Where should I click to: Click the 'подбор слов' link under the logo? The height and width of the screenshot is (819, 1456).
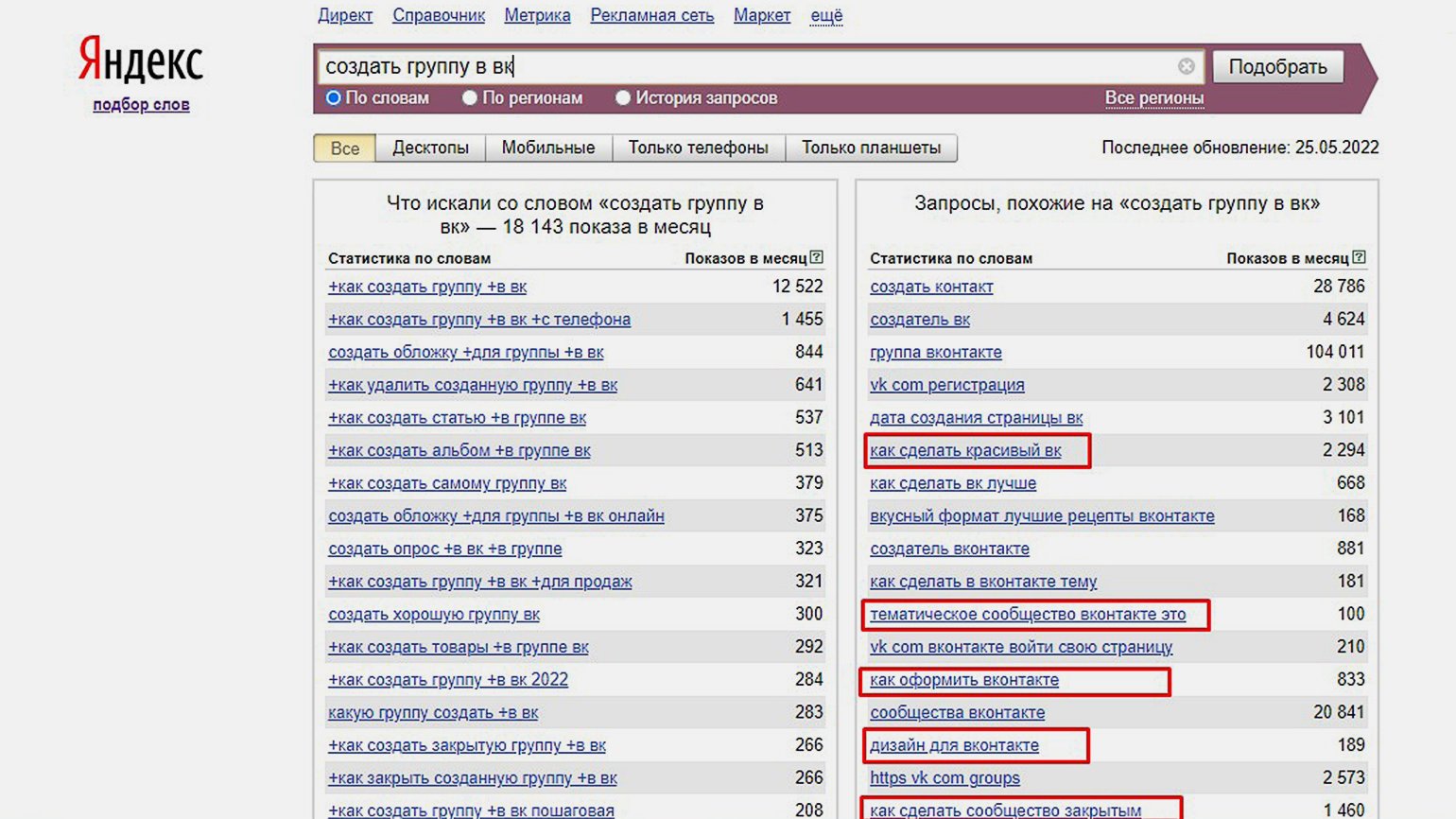coord(141,104)
